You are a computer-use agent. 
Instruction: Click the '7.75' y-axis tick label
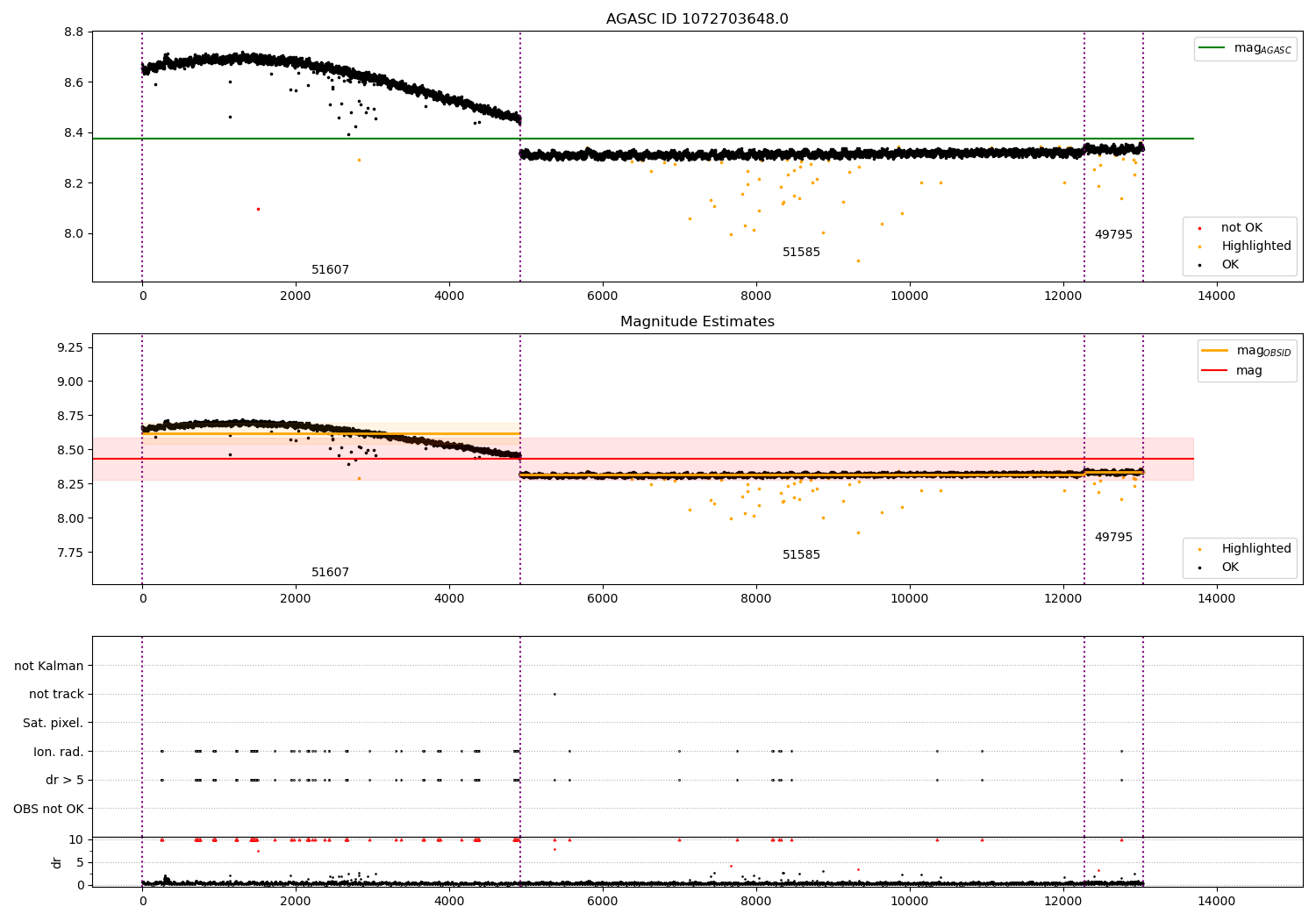[70, 553]
